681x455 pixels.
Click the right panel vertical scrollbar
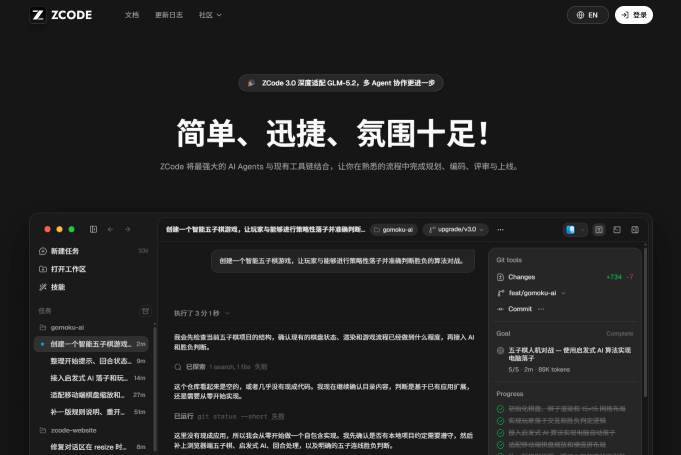(645, 321)
